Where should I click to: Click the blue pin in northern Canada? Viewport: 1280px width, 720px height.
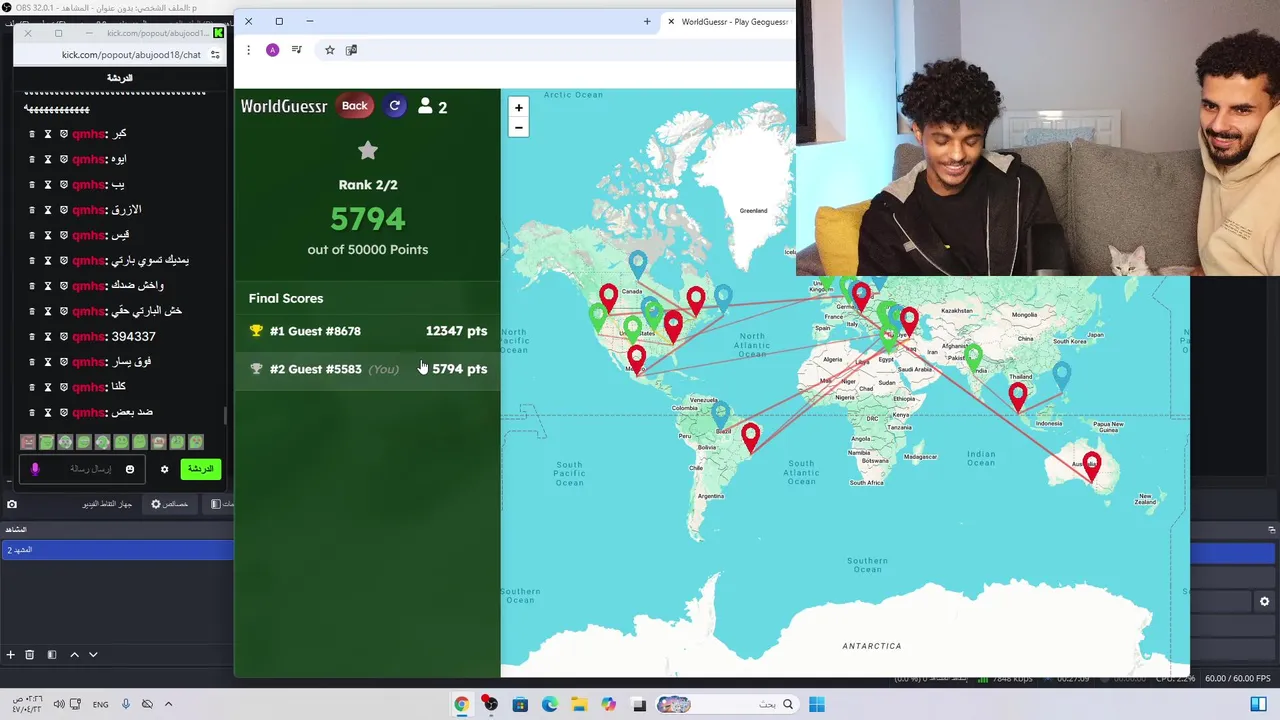pos(638,265)
